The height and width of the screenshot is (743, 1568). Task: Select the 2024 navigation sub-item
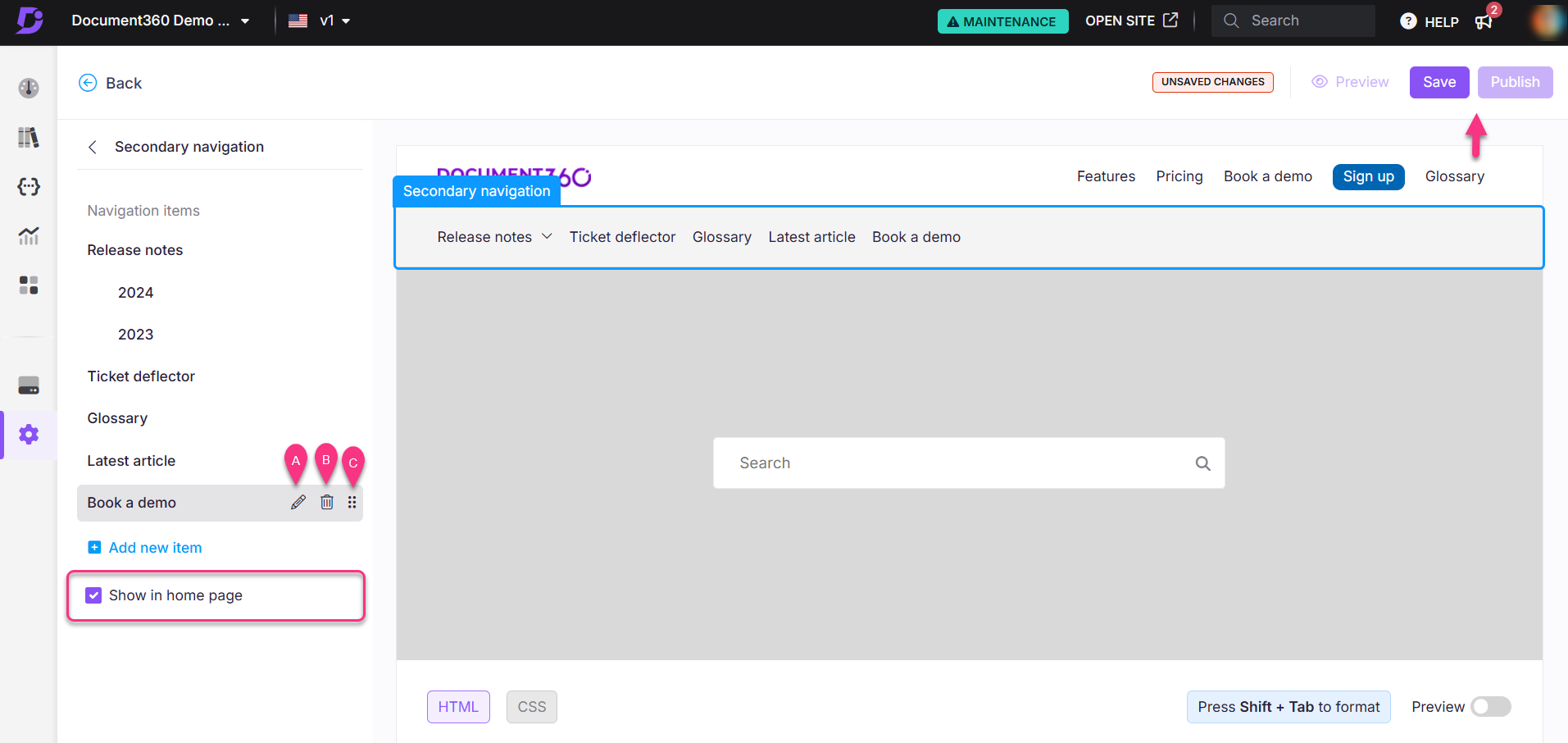tap(135, 293)
